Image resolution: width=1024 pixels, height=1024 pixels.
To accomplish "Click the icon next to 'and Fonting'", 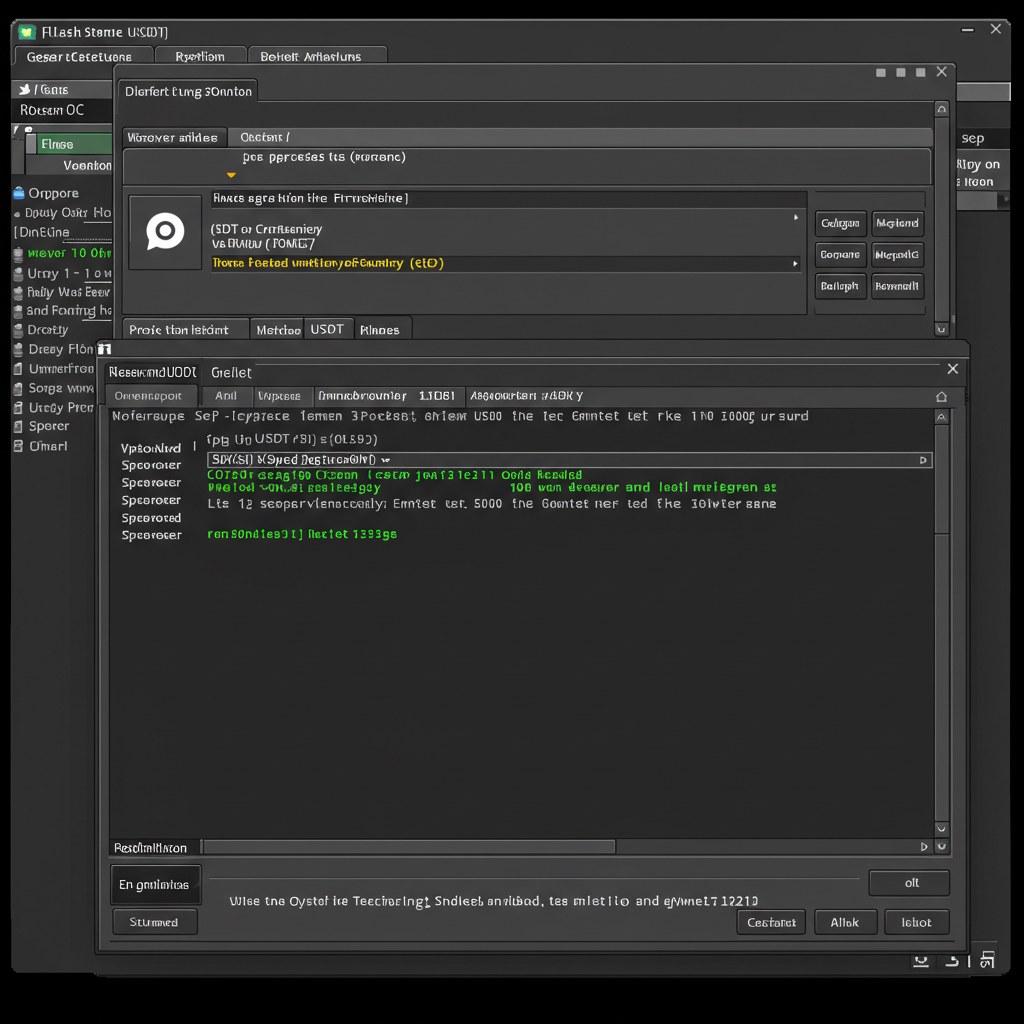I will click(18, 311).
